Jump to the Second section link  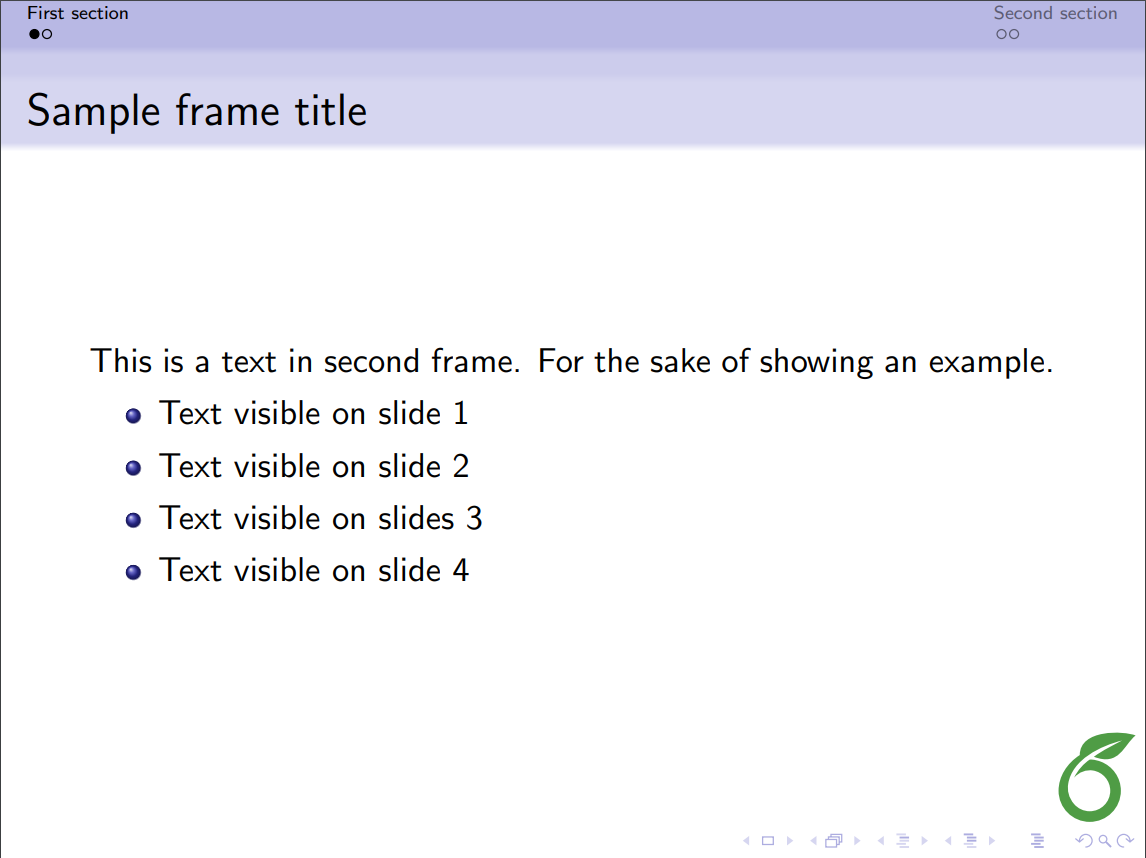1055,14
